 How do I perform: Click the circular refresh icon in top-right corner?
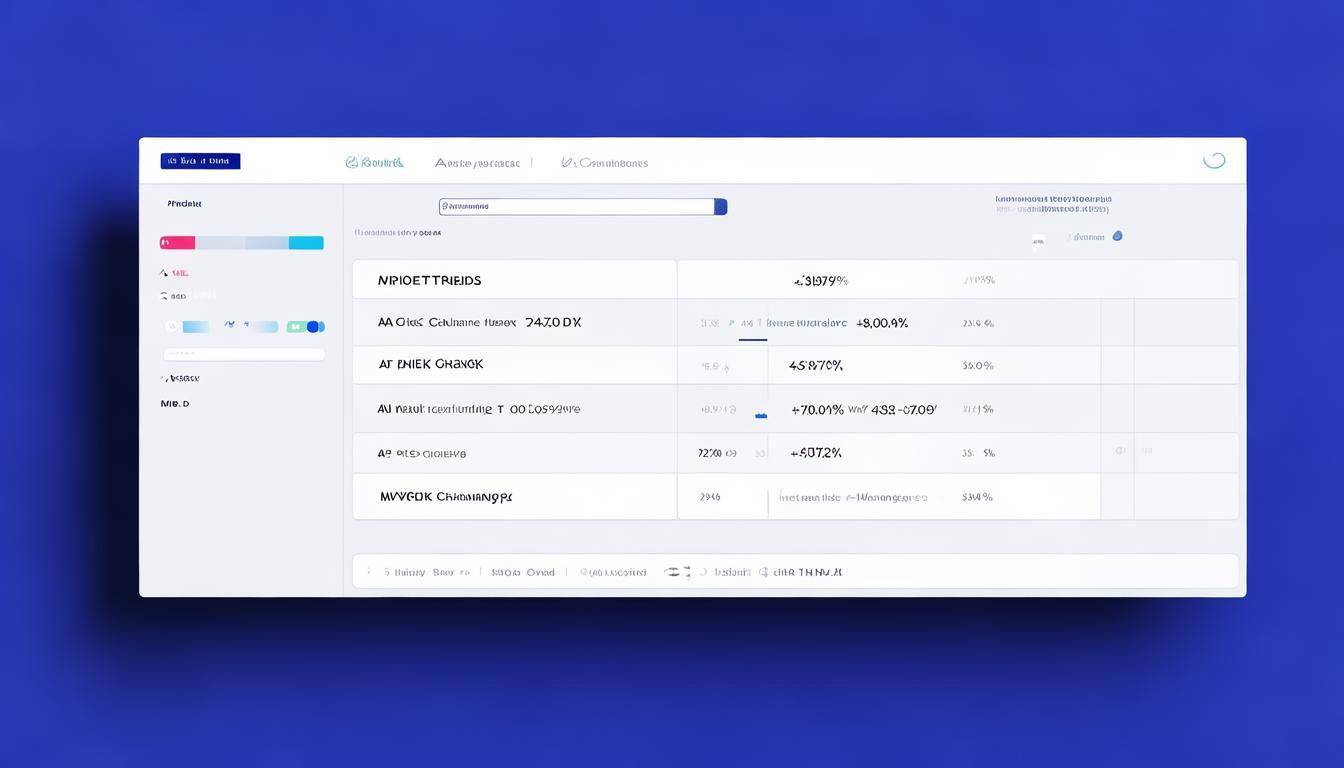1214,160
